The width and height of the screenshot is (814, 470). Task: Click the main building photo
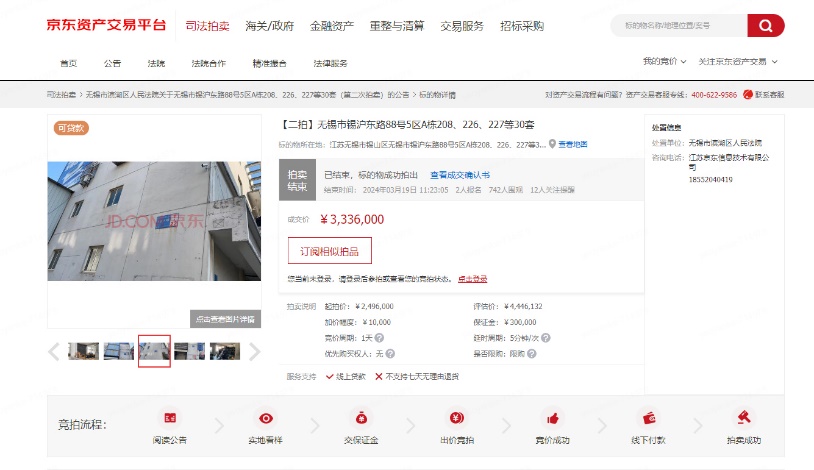tap(154, 221)
